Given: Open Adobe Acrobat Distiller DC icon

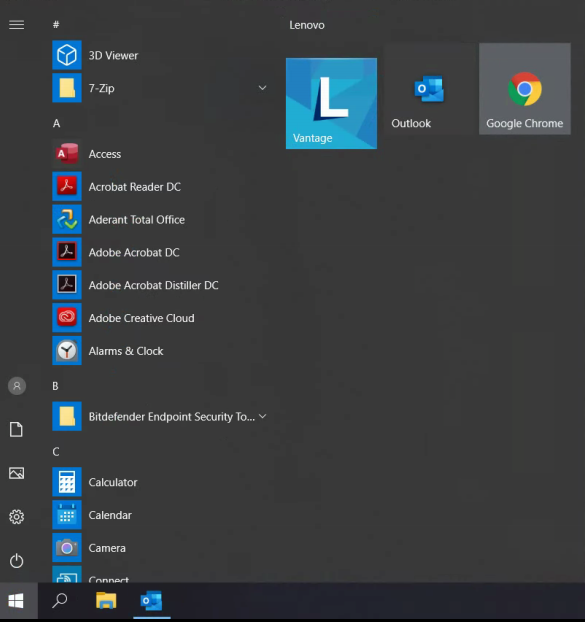Looking at the screenshot, I should (67, 285).
